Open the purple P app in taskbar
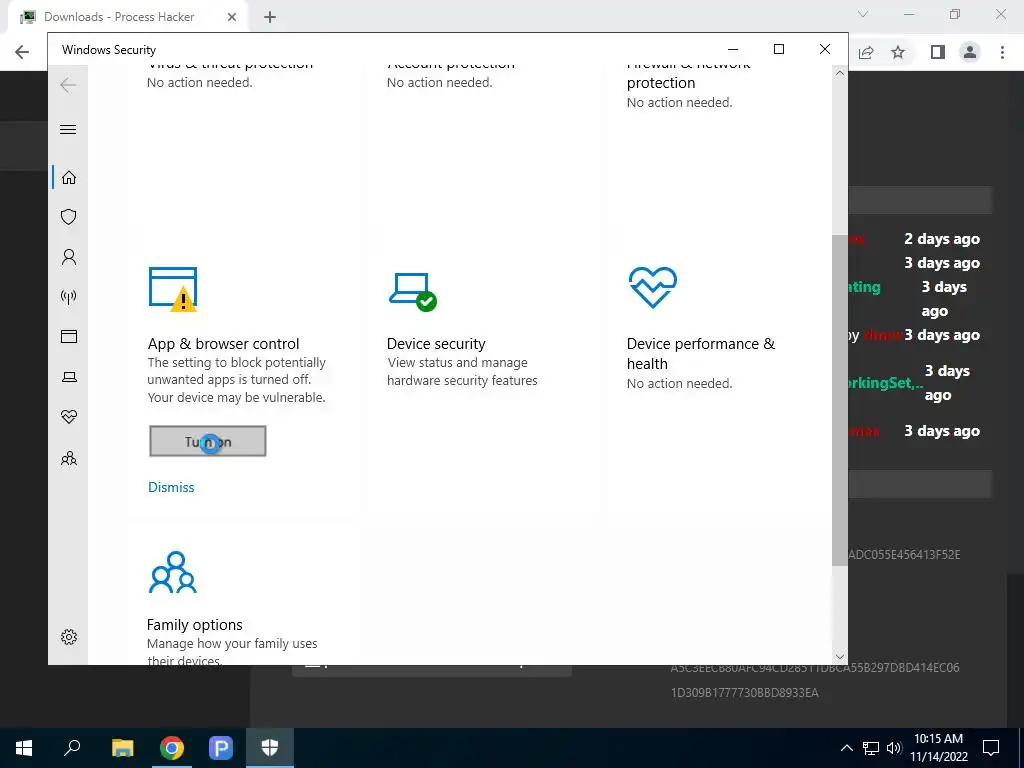The image size is (1024, 768). point(221,748)
